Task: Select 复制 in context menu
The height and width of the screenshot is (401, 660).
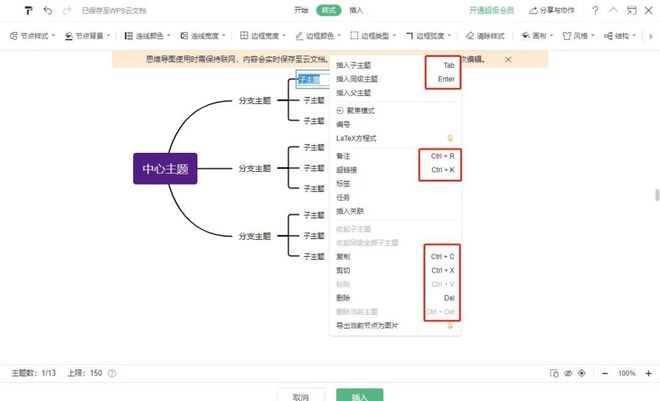Action: point(395,257)
